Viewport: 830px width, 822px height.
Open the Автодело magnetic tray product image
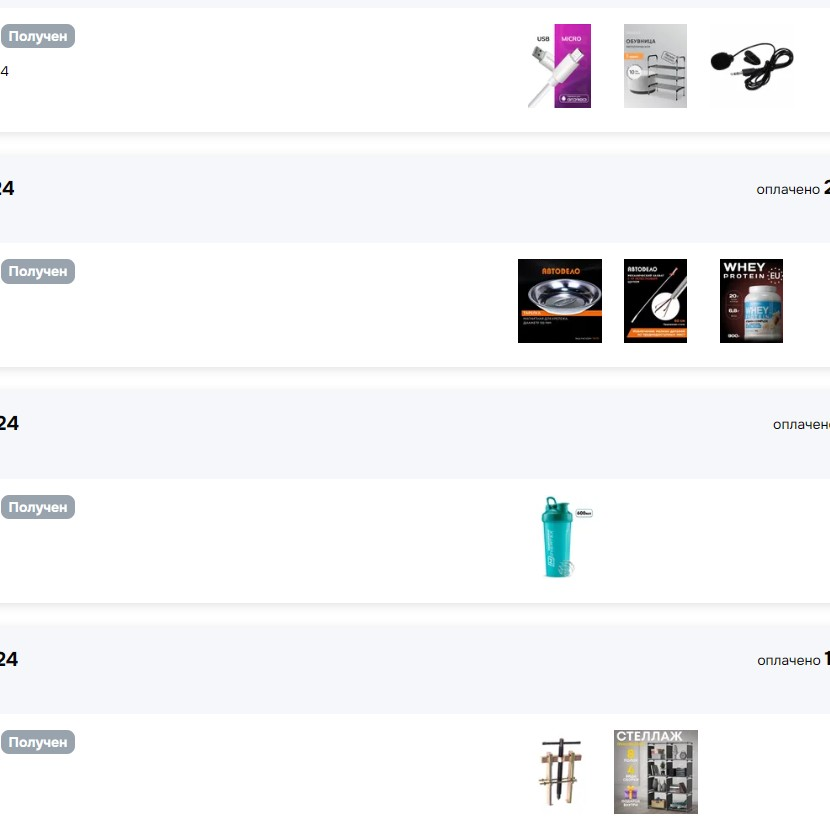click(560, 301)
